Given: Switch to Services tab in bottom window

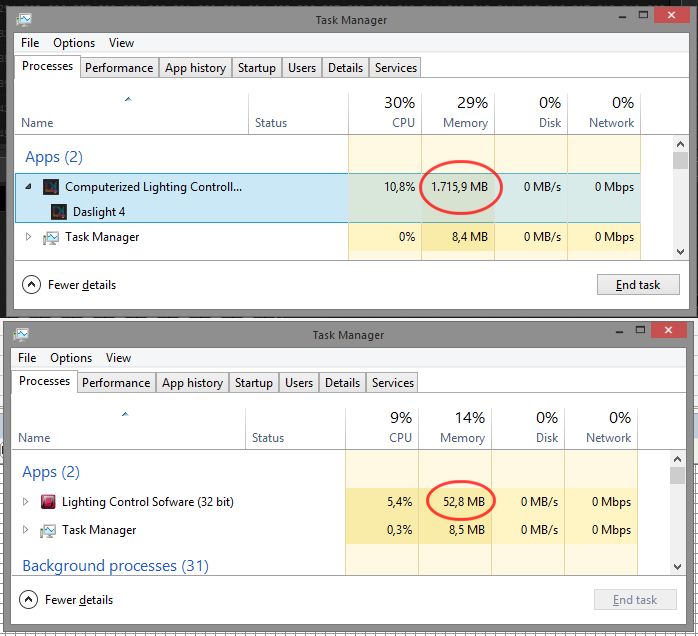Looking at the screenshot, I should click(393, 383).
